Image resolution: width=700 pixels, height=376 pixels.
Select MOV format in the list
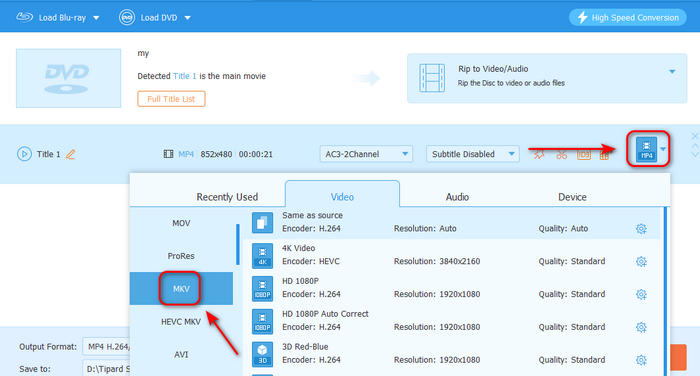pyautogui.click(x=181, y=223)
